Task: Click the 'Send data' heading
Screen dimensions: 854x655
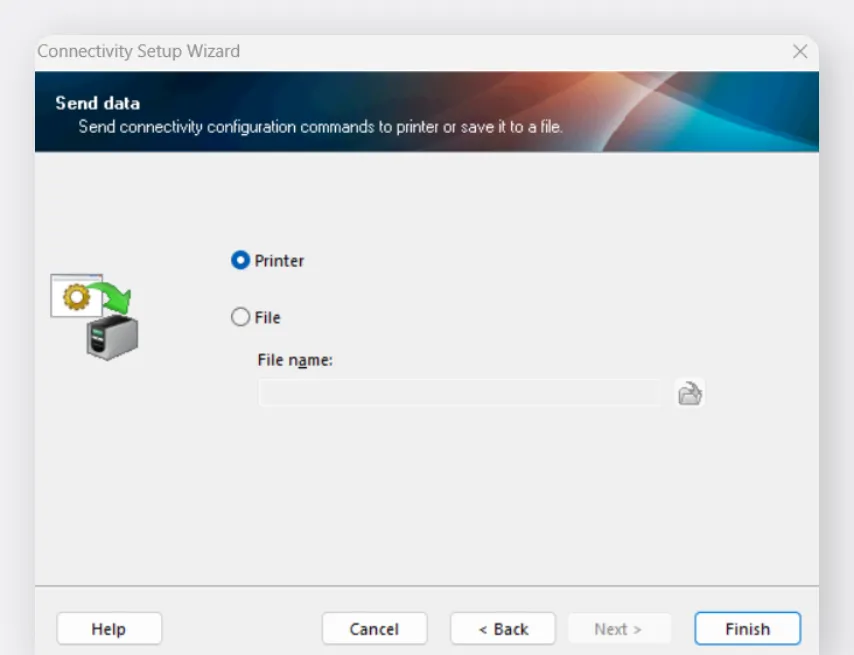Action: click(98, 103)
